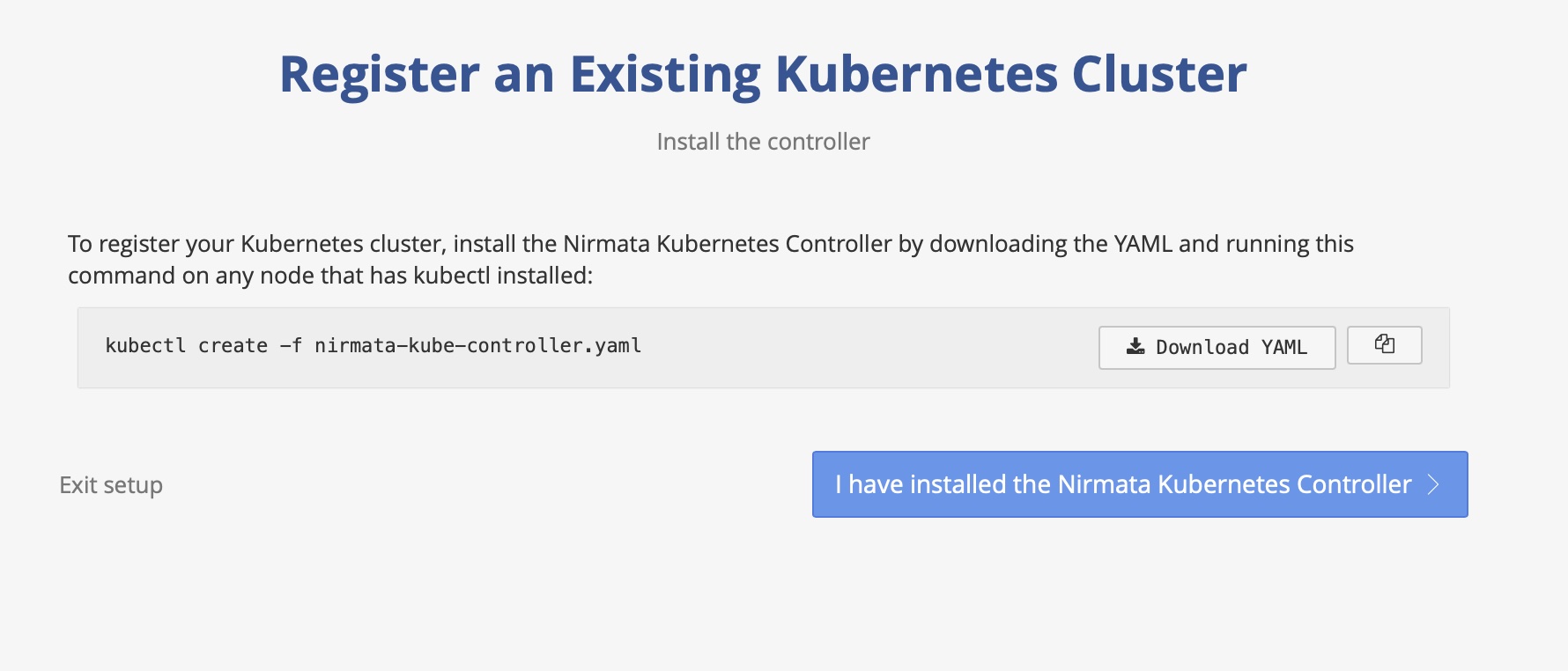This screenshot has width=1568, height=671.
Task: Click the empty gray area of the code block
Action: 868,348
